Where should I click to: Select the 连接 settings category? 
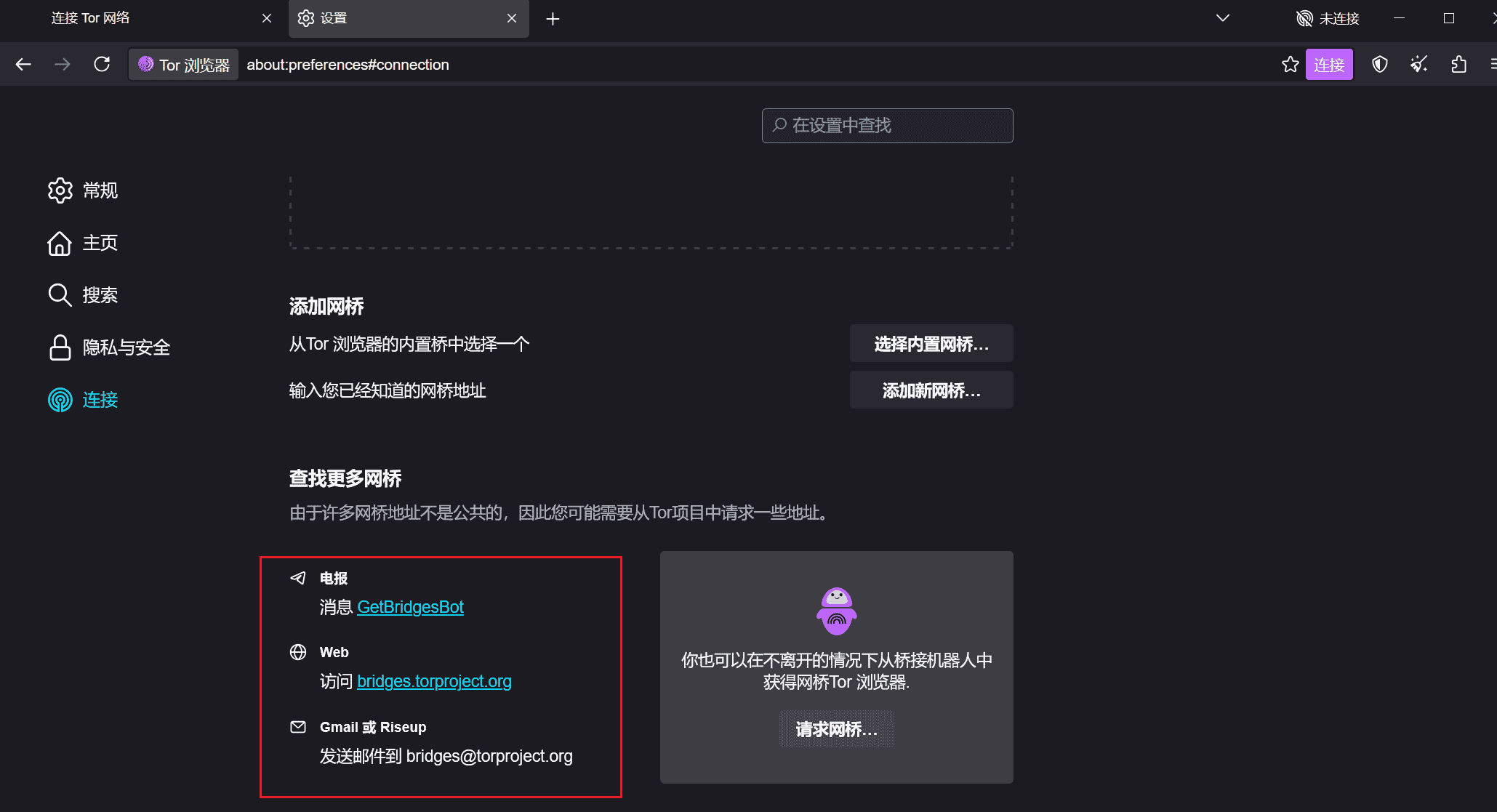tap(83, 400)
